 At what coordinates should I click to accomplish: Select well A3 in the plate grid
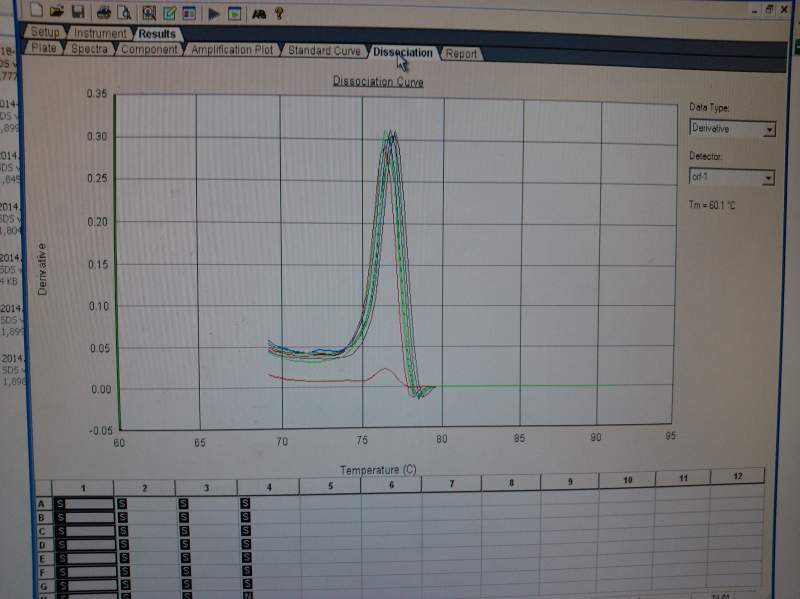tap(207, 504)
